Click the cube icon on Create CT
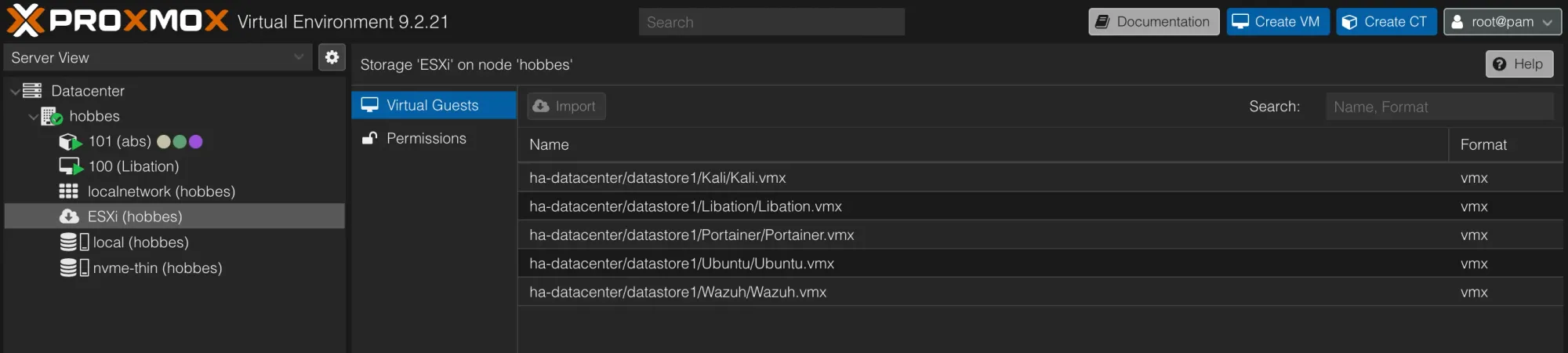This screenshot has width=1568, height=353. tap(1349, 22)
